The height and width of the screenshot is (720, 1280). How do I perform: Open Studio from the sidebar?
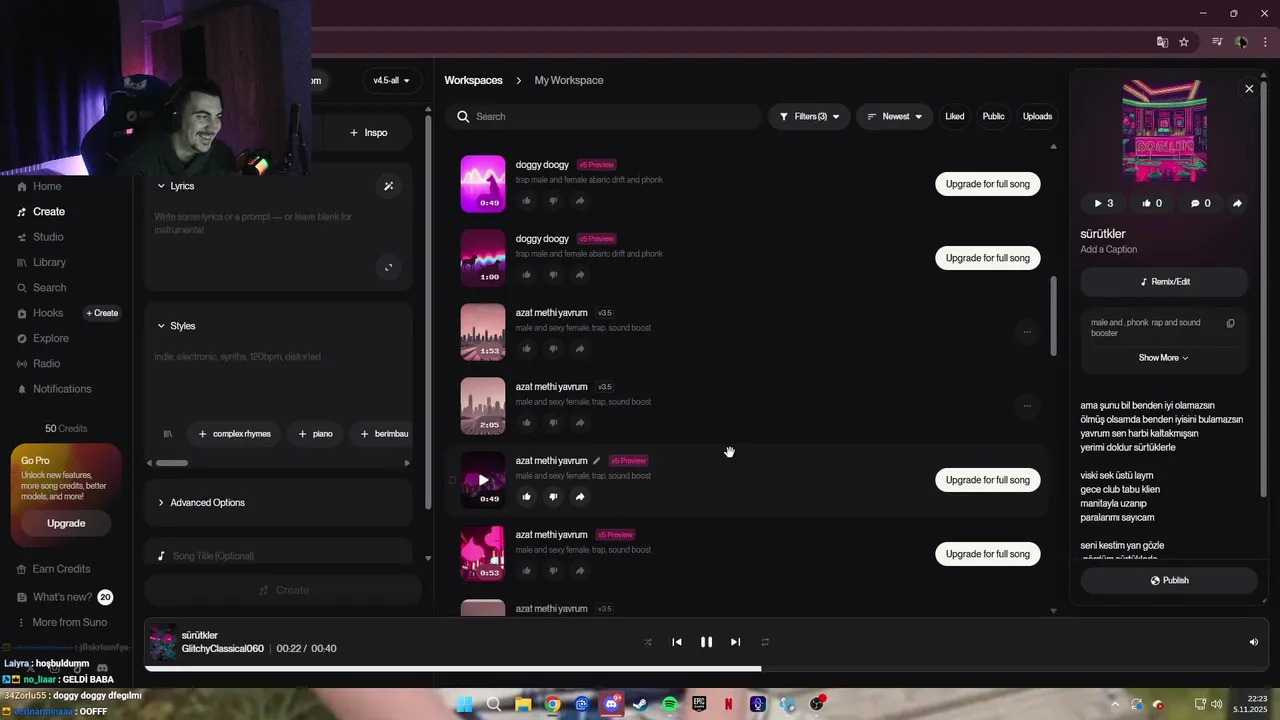48,237
